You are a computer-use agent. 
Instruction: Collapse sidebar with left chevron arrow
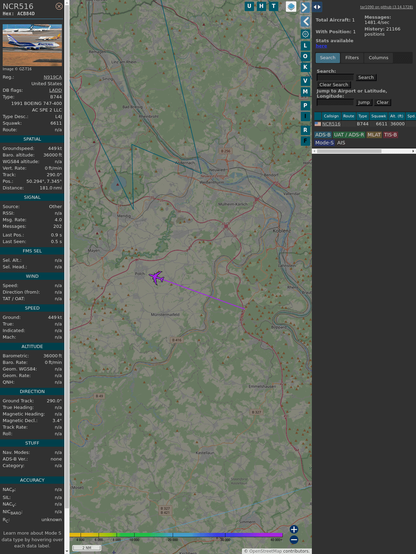[305, 22]
